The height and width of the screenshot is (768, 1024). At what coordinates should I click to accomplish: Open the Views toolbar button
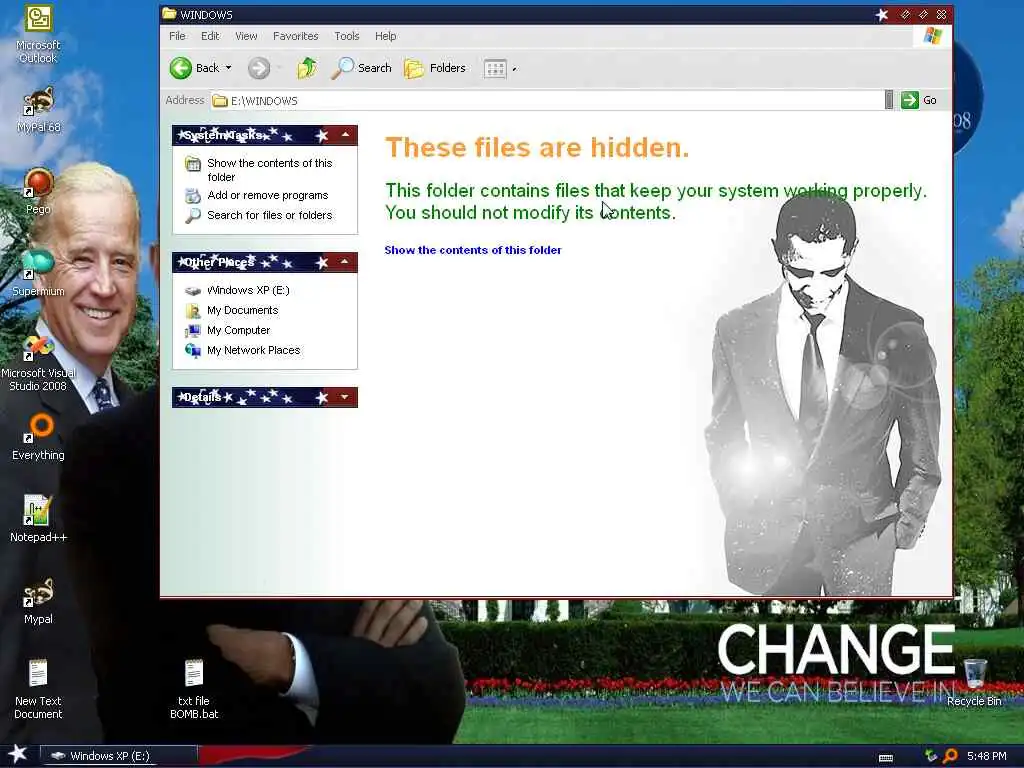point(495,68)
